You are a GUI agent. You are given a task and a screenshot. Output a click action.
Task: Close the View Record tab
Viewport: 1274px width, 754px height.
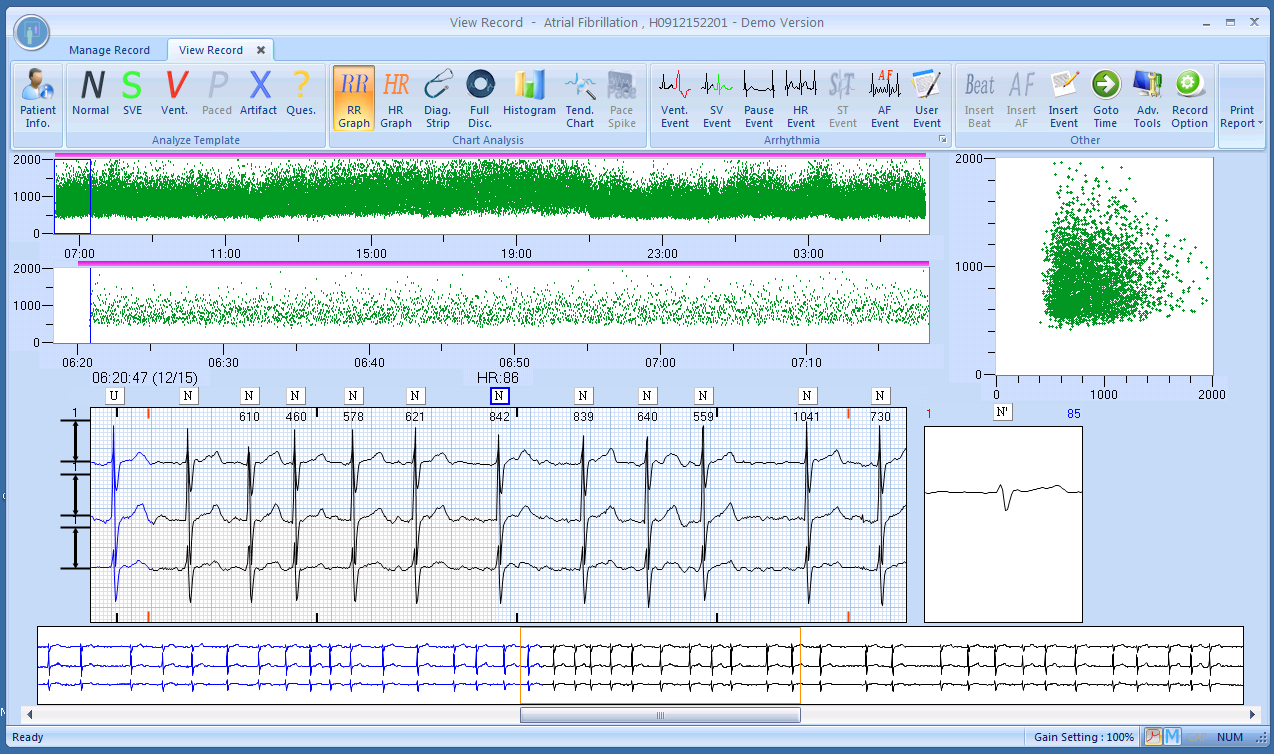[261, 50]
